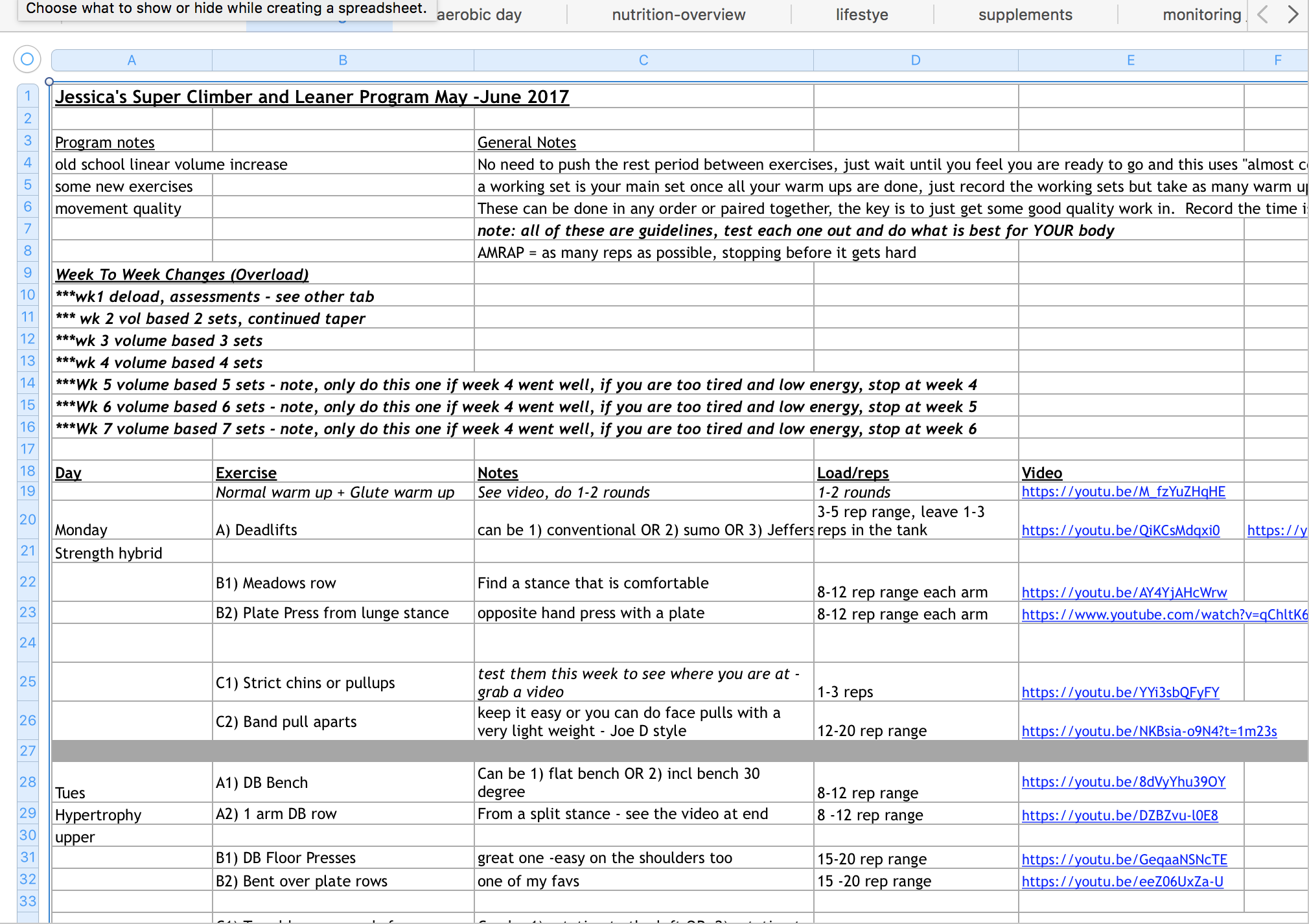Select the 'movement quality' cell

132,208
